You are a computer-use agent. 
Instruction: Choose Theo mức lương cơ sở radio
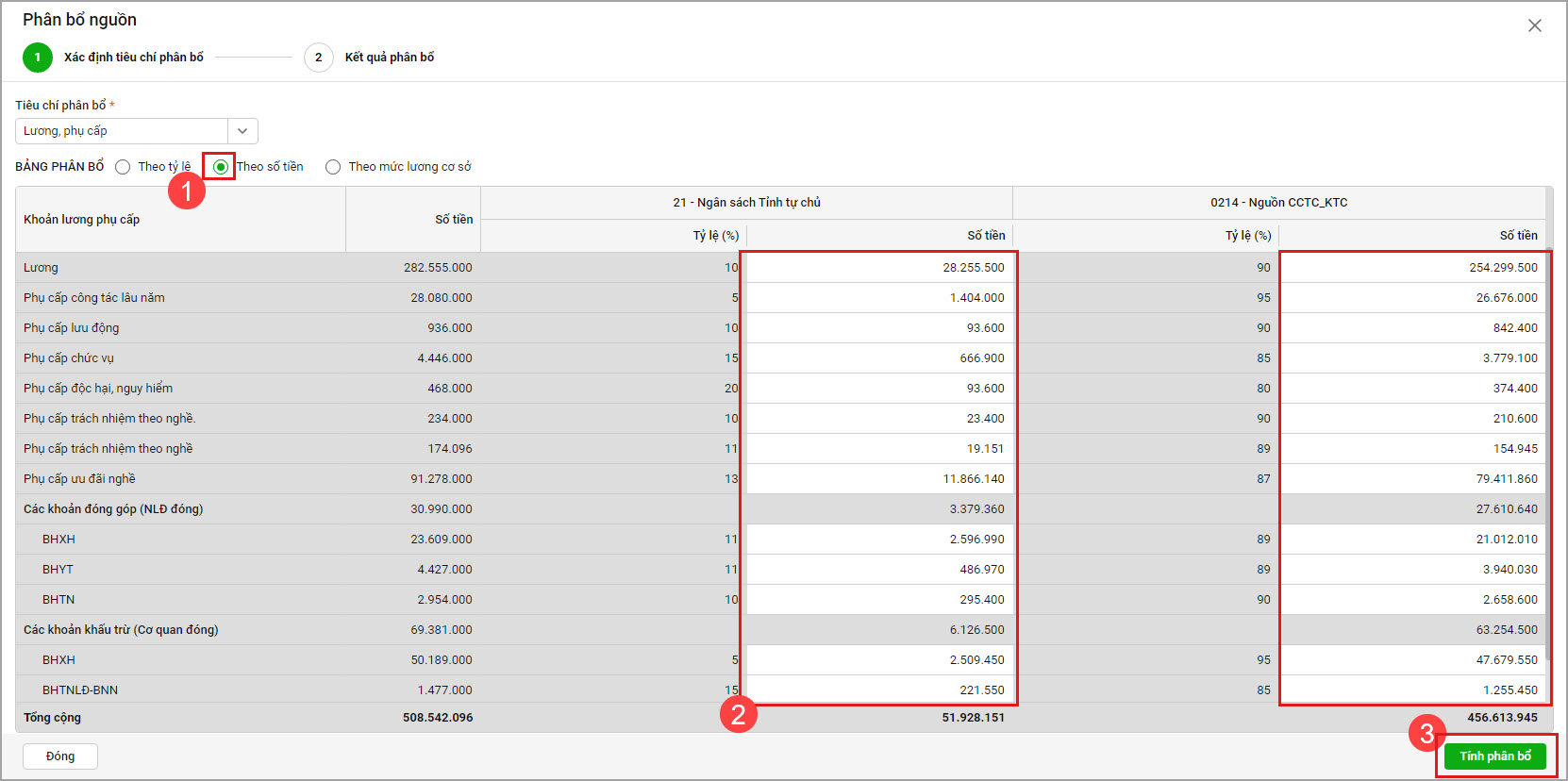[x=333, y=167]
